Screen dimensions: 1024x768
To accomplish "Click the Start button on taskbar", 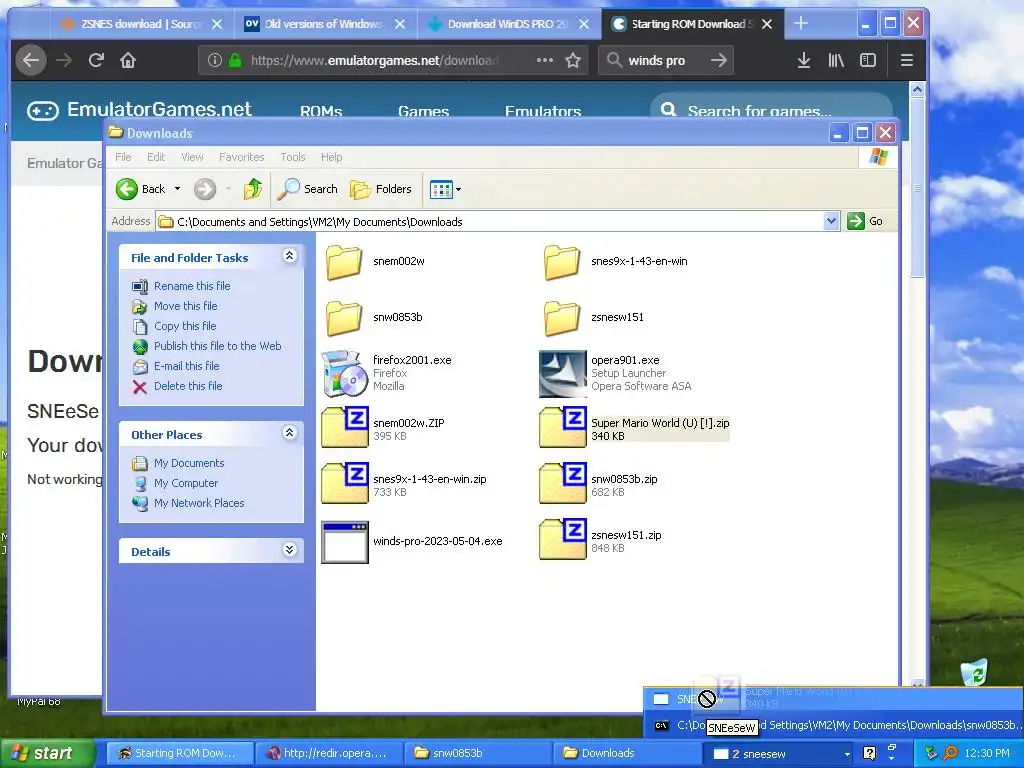I will (x=47, y=753).
